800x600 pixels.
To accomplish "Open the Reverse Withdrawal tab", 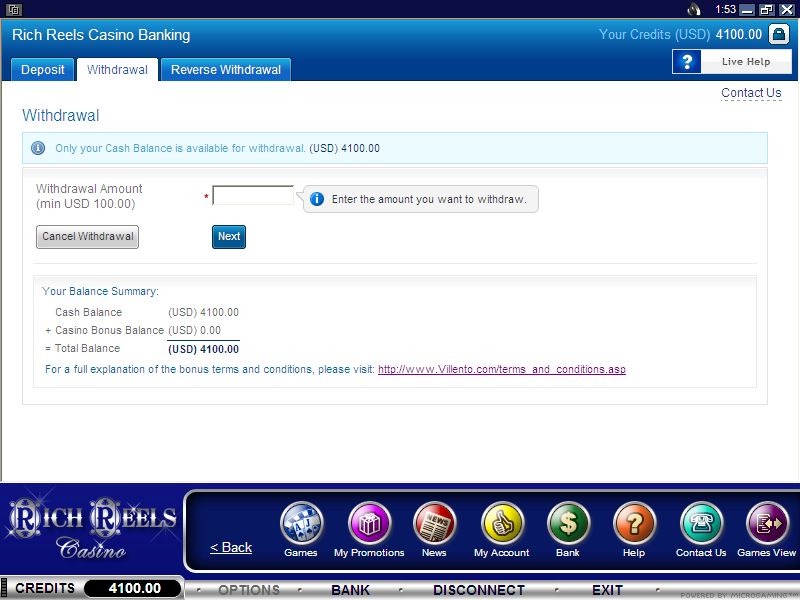I will (226, 69).
